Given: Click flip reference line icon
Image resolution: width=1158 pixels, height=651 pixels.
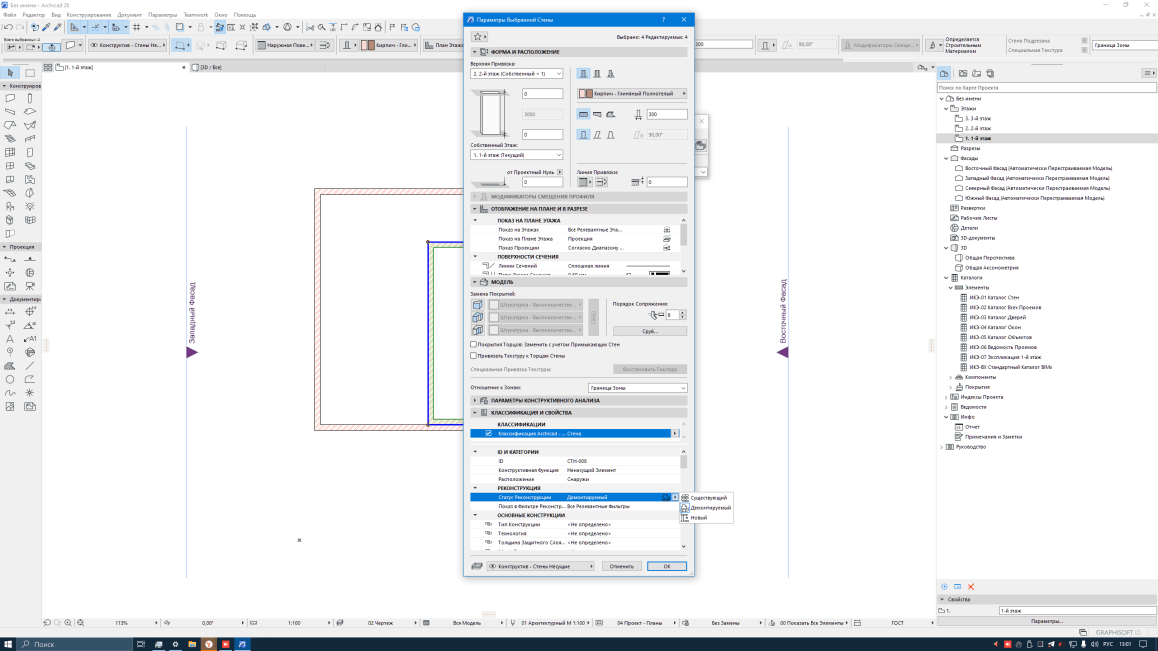Looking at the screenshot, I should pos(601,182).
